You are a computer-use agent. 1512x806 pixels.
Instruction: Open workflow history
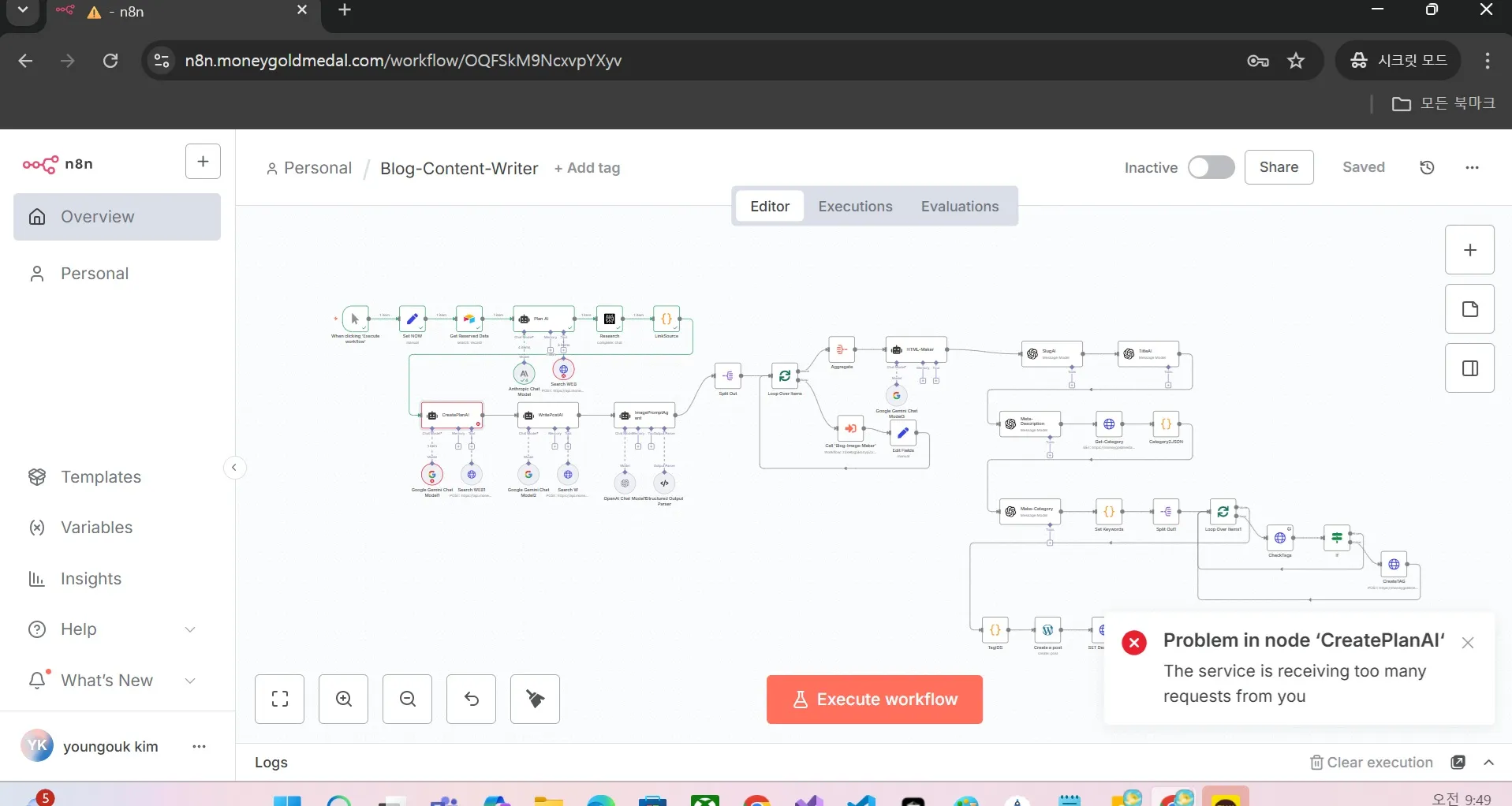coord(1428,167)
